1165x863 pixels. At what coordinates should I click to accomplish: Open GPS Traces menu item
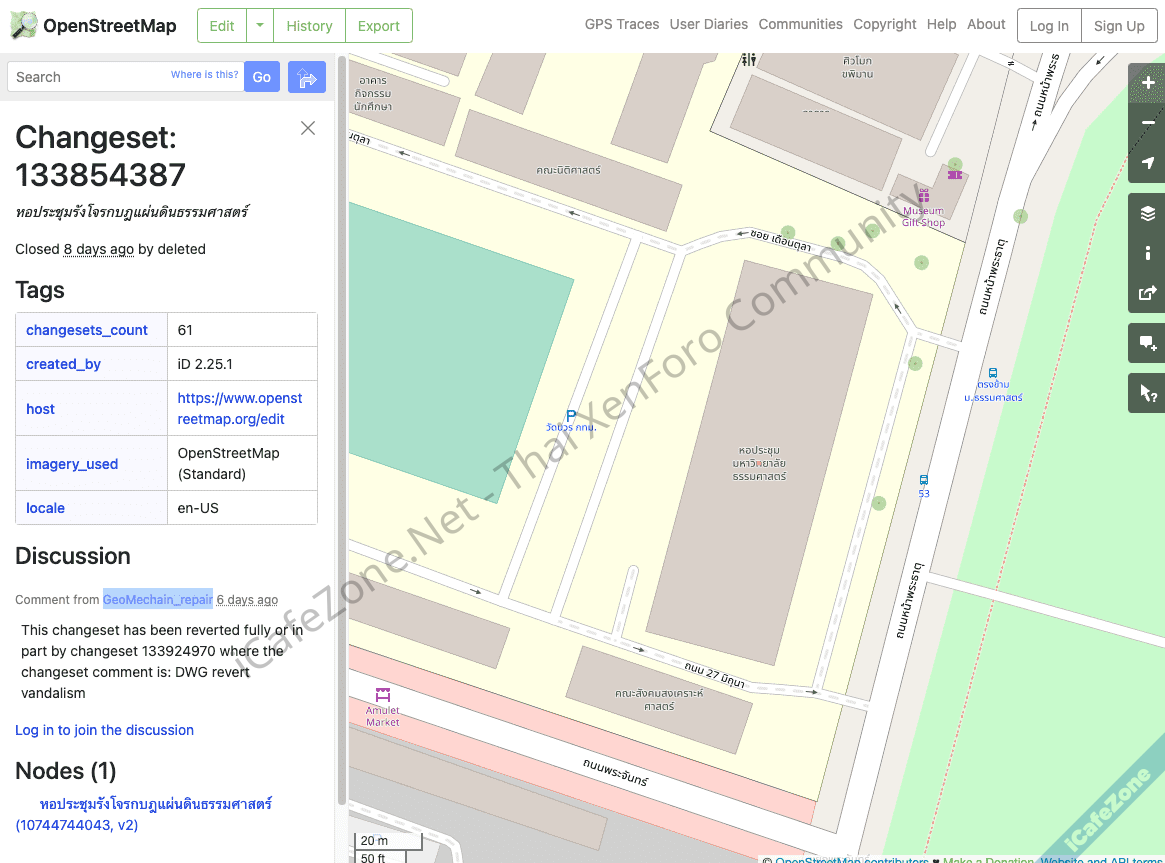[621, 24]
